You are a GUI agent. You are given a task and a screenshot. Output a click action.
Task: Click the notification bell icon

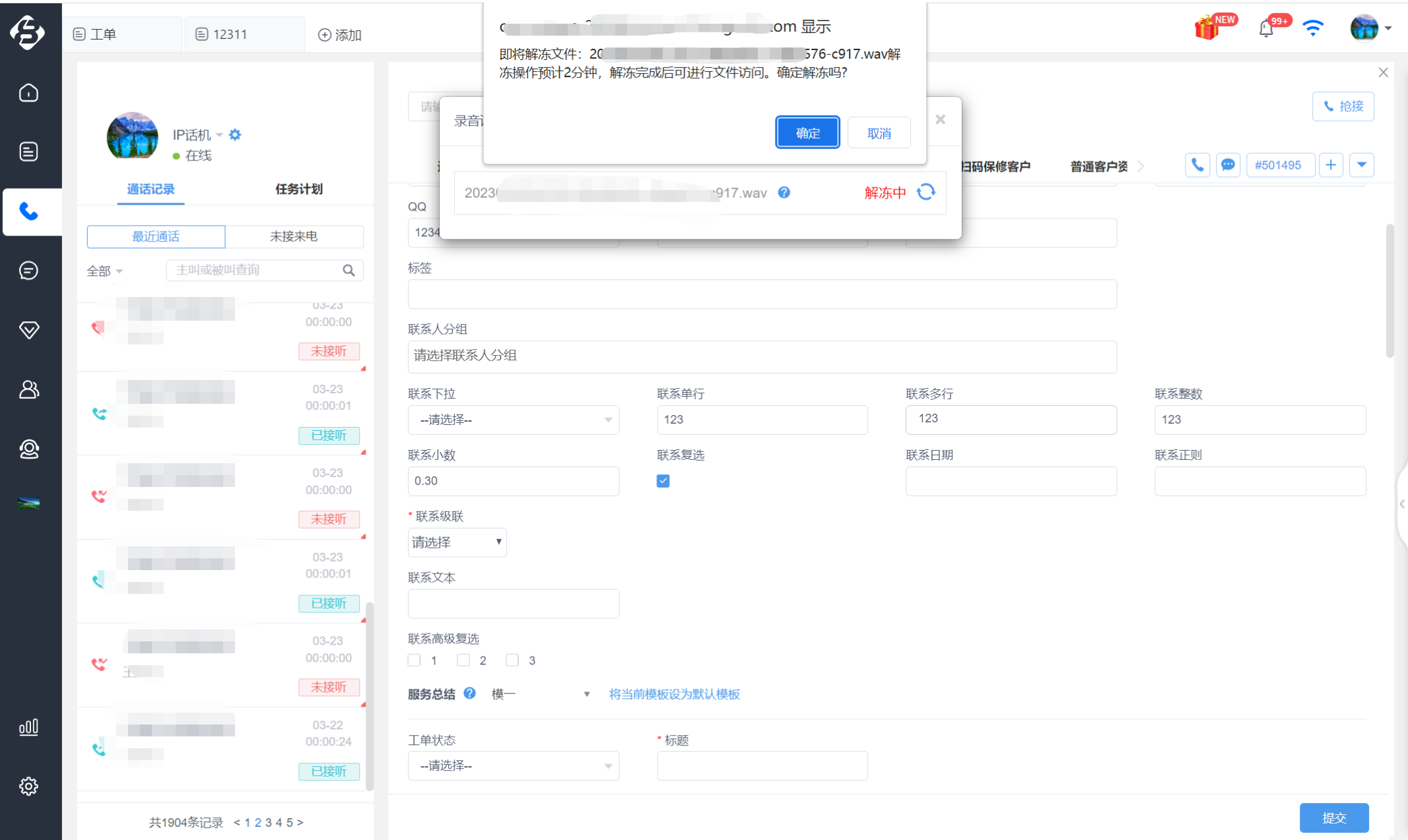pyautogui.click(x=1266, y=28)
